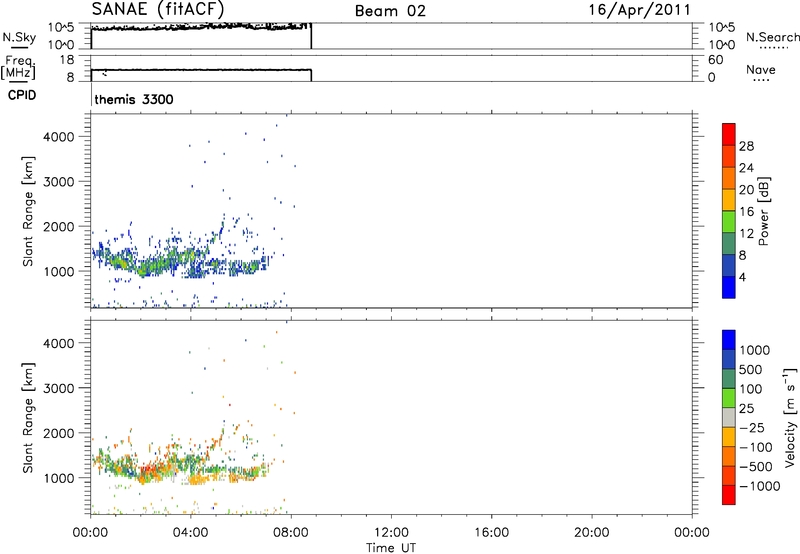Click the '2000' range label on the velocity panel
The height and width of the screenshot is (554, 800).
59,433
